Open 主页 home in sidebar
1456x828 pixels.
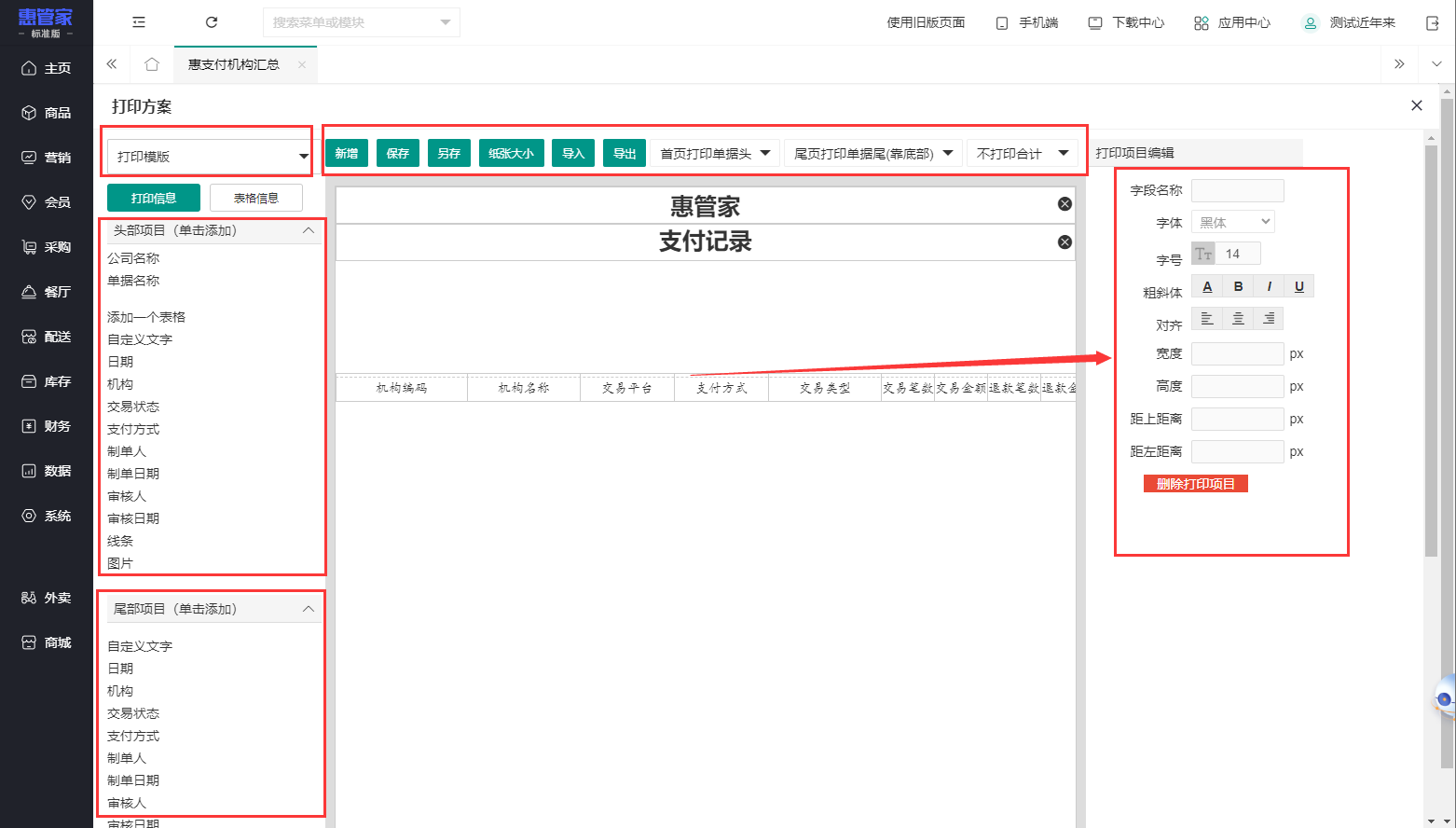(46, 68)
